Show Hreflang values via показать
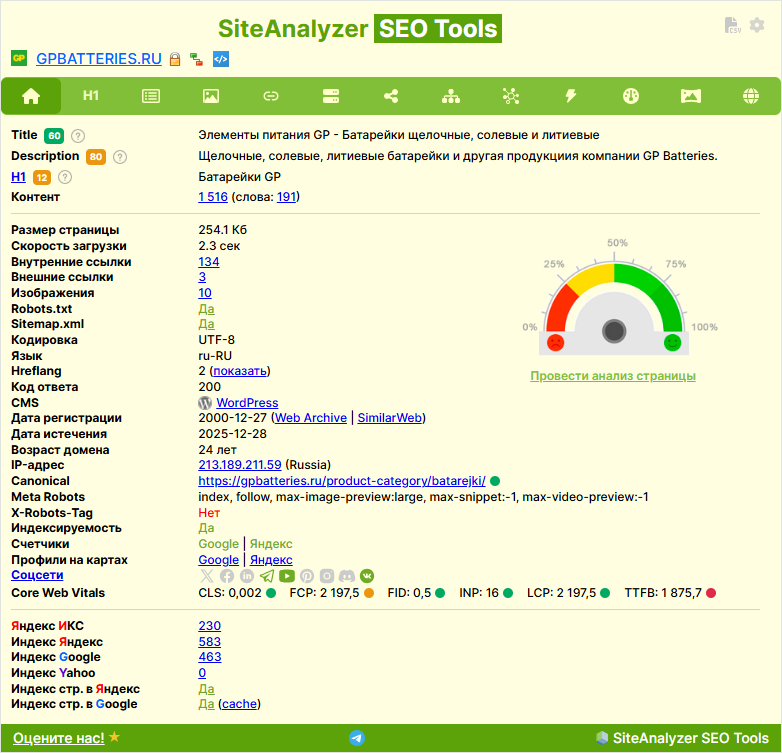Image resolution: width=782 pixels, height=753 pixels. tap(240, 371)
